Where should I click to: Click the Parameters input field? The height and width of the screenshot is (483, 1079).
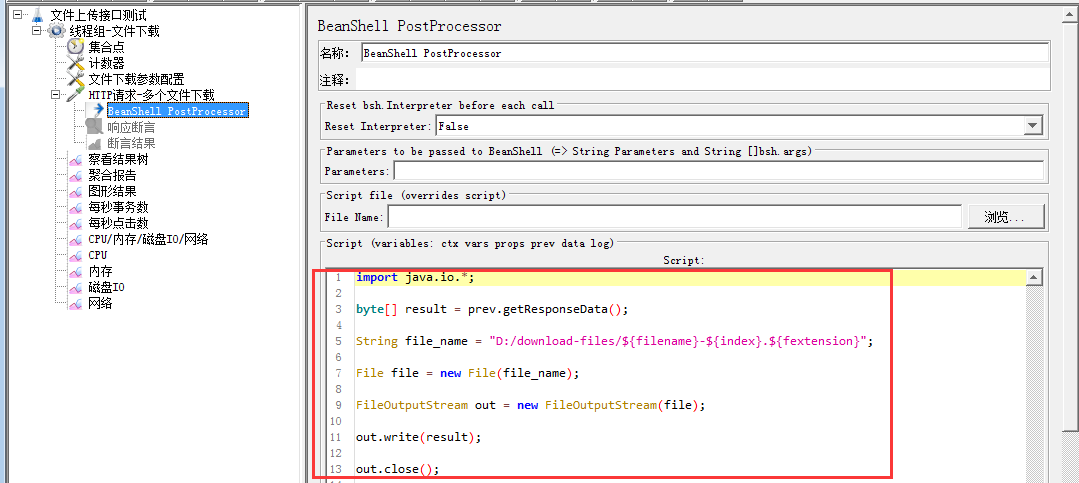(717, 171)
